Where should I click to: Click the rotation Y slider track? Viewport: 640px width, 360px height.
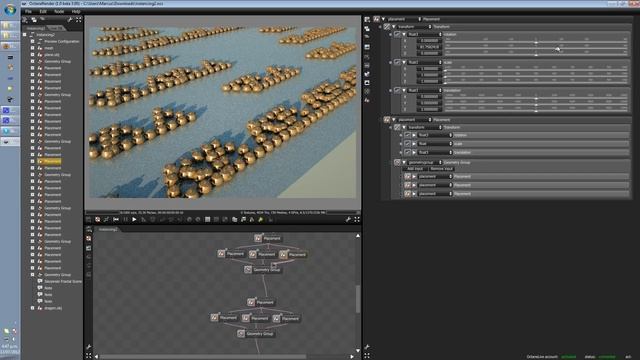tap(536, 49)
